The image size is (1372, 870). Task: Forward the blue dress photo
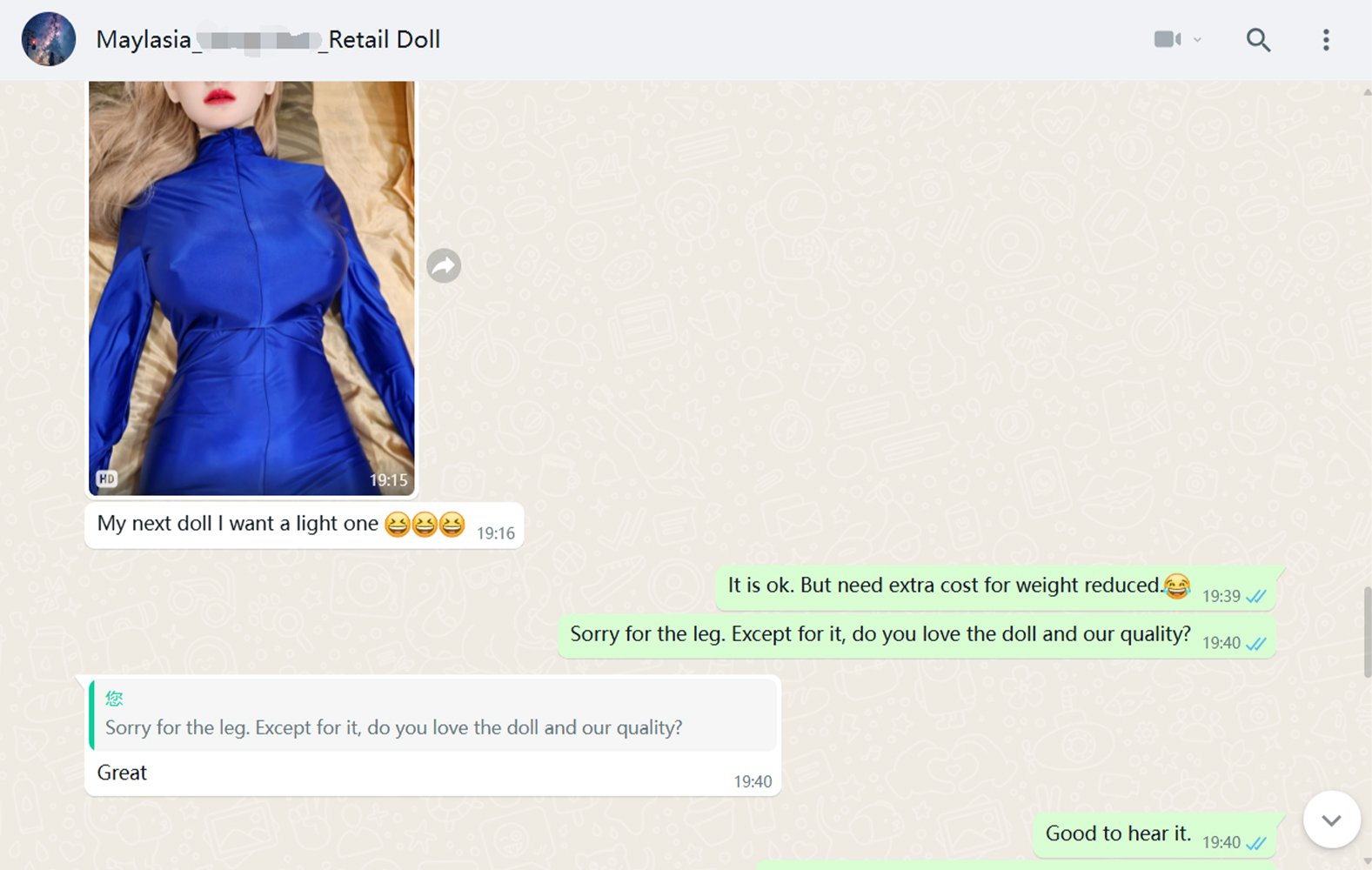444,265
